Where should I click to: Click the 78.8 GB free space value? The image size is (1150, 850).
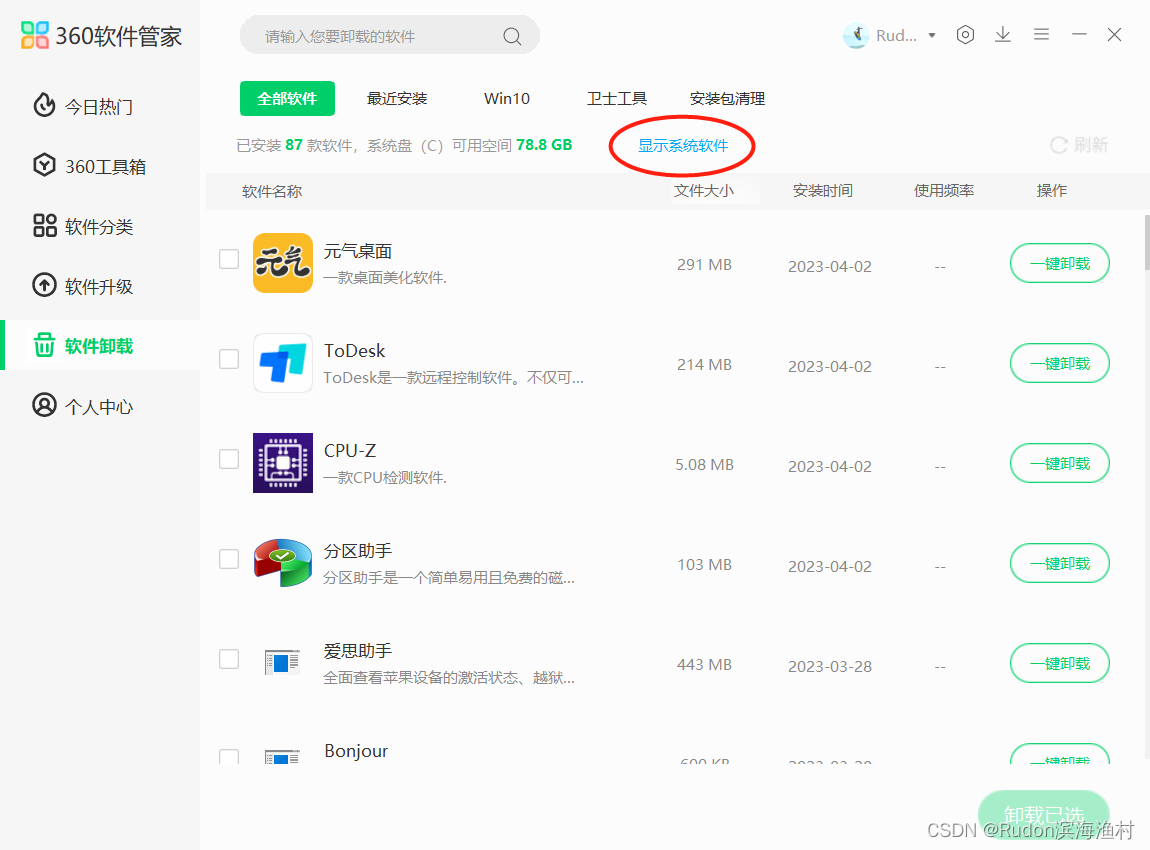coord(543,145)
